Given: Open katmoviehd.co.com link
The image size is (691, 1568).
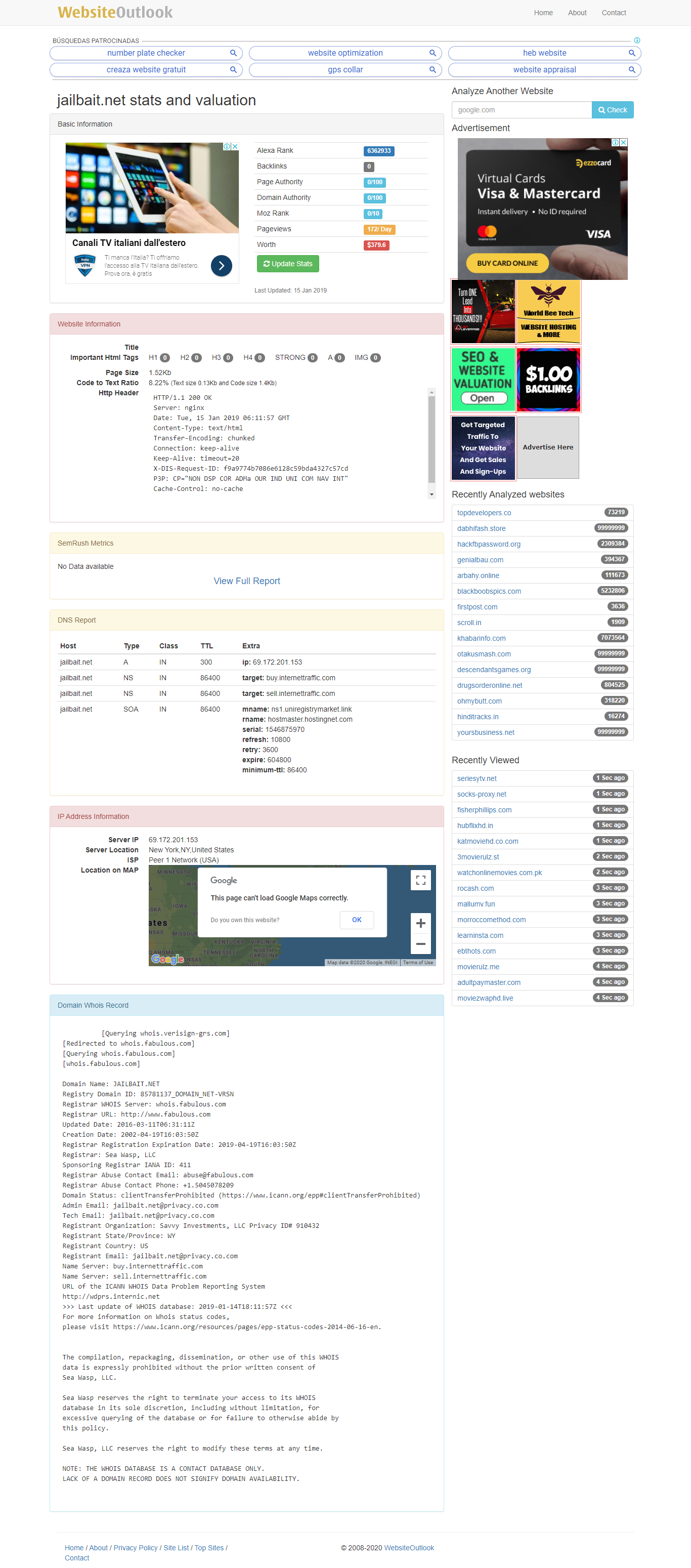Looking at the screenshot, I should coord(487,841).
